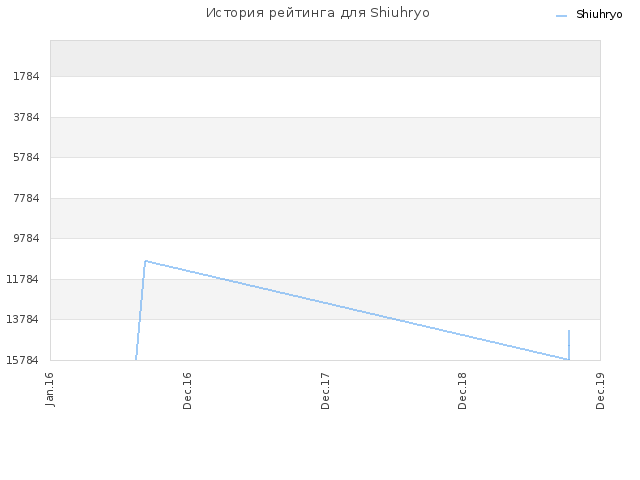Screen dimensions: 640x480
Task: Click the 3784 y-axis label
Action: point(26,117)
